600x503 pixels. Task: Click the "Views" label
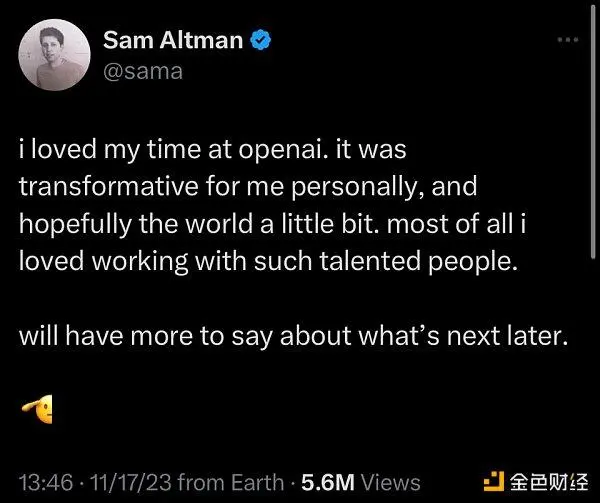(391, 482)
